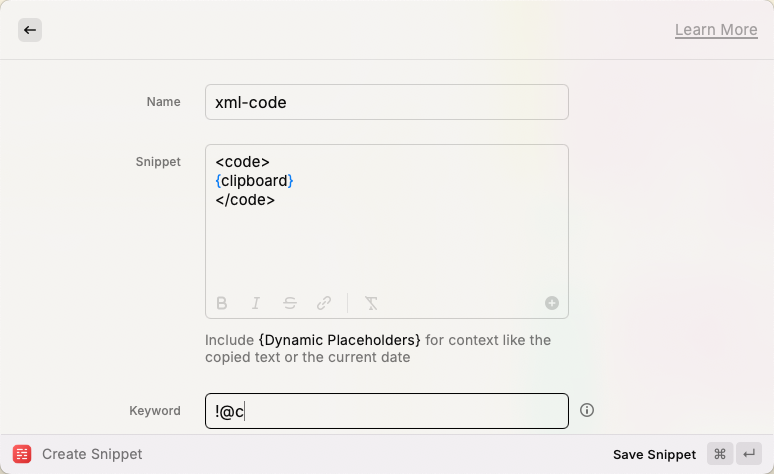
Task: Click the {Dynamic Placeholders} help text
Action: [x=340, y=340]
